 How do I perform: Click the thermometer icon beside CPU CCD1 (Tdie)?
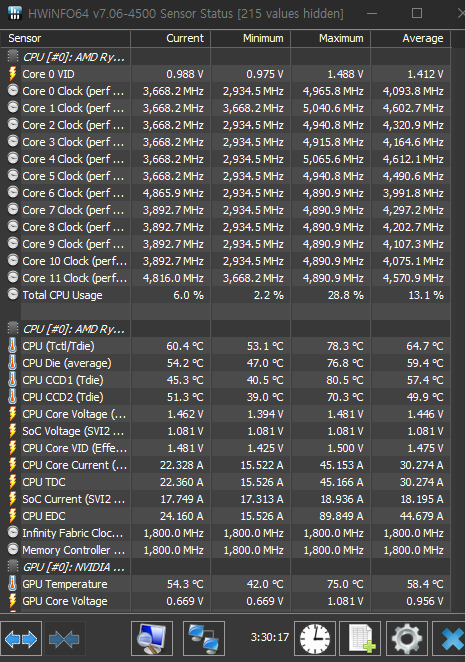tap(13, 380)
